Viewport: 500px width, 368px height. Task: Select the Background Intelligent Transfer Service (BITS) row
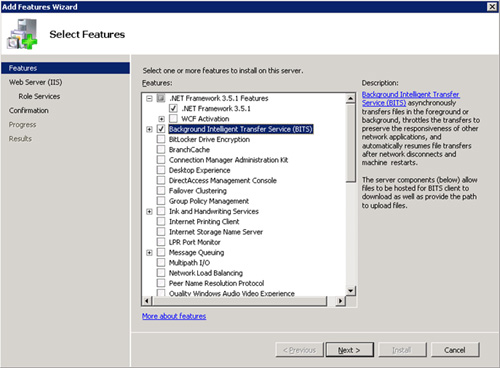click(x=241, y=129)
